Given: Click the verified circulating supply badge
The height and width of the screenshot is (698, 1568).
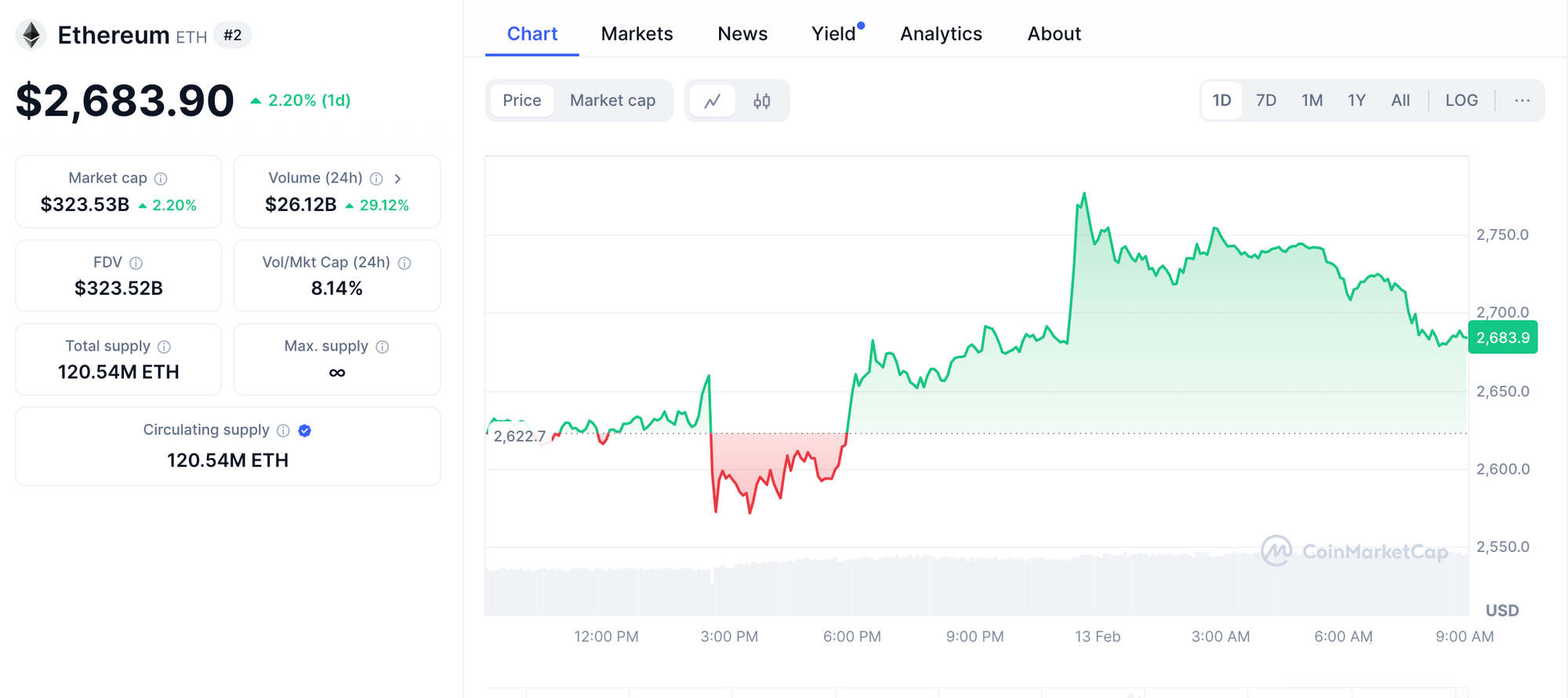Looking at the screenshot, I should 305,431.
